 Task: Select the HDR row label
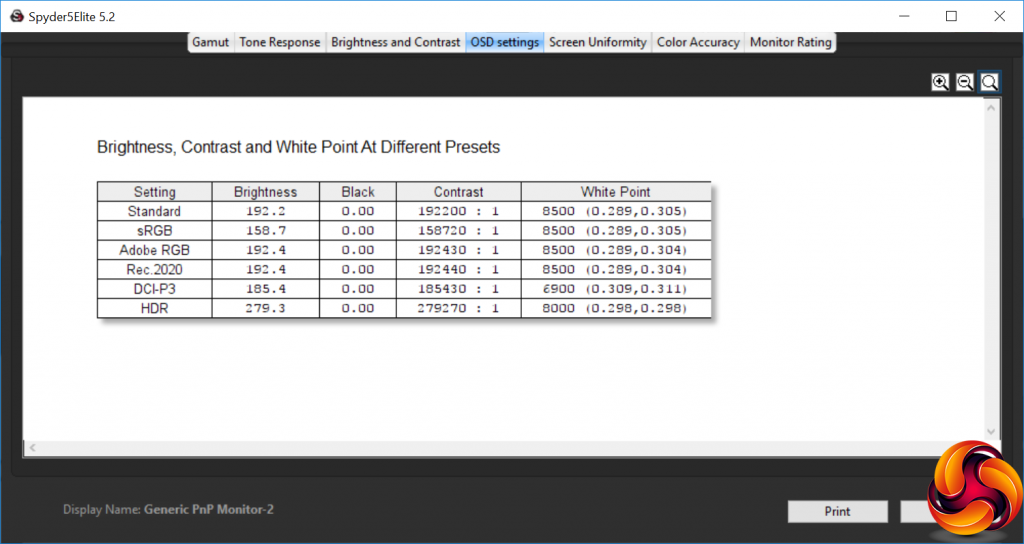point(155,308)
